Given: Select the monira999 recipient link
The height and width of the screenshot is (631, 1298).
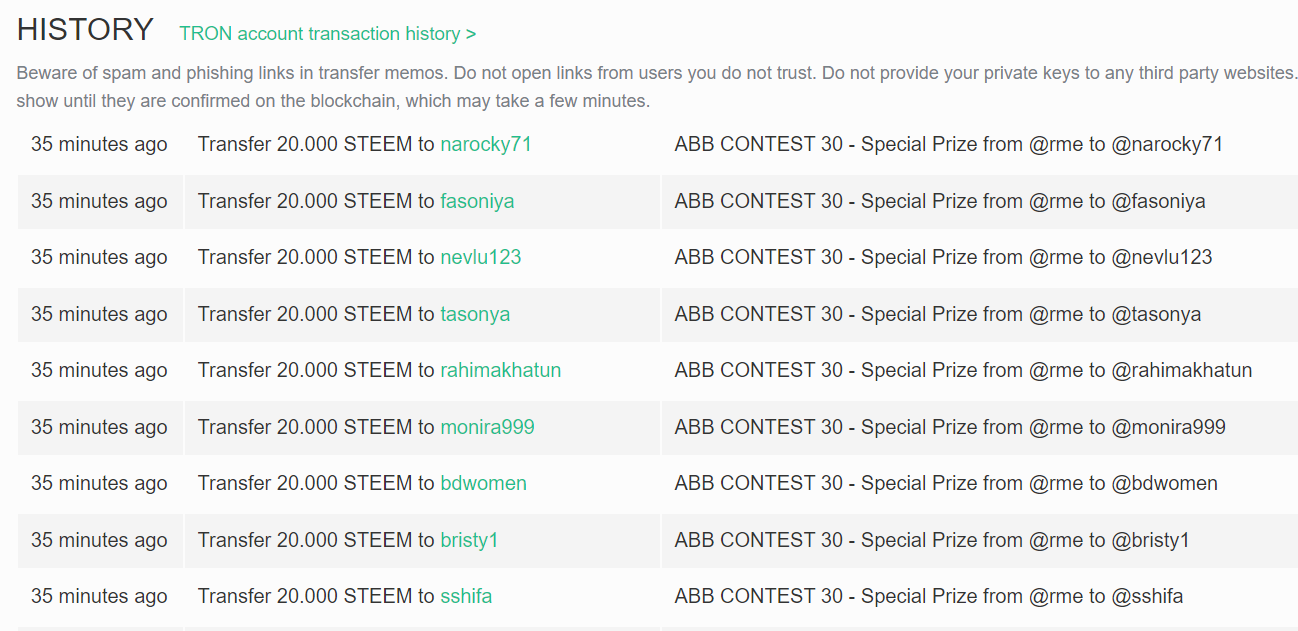Looking at the screenshot, I should (487, 427).
